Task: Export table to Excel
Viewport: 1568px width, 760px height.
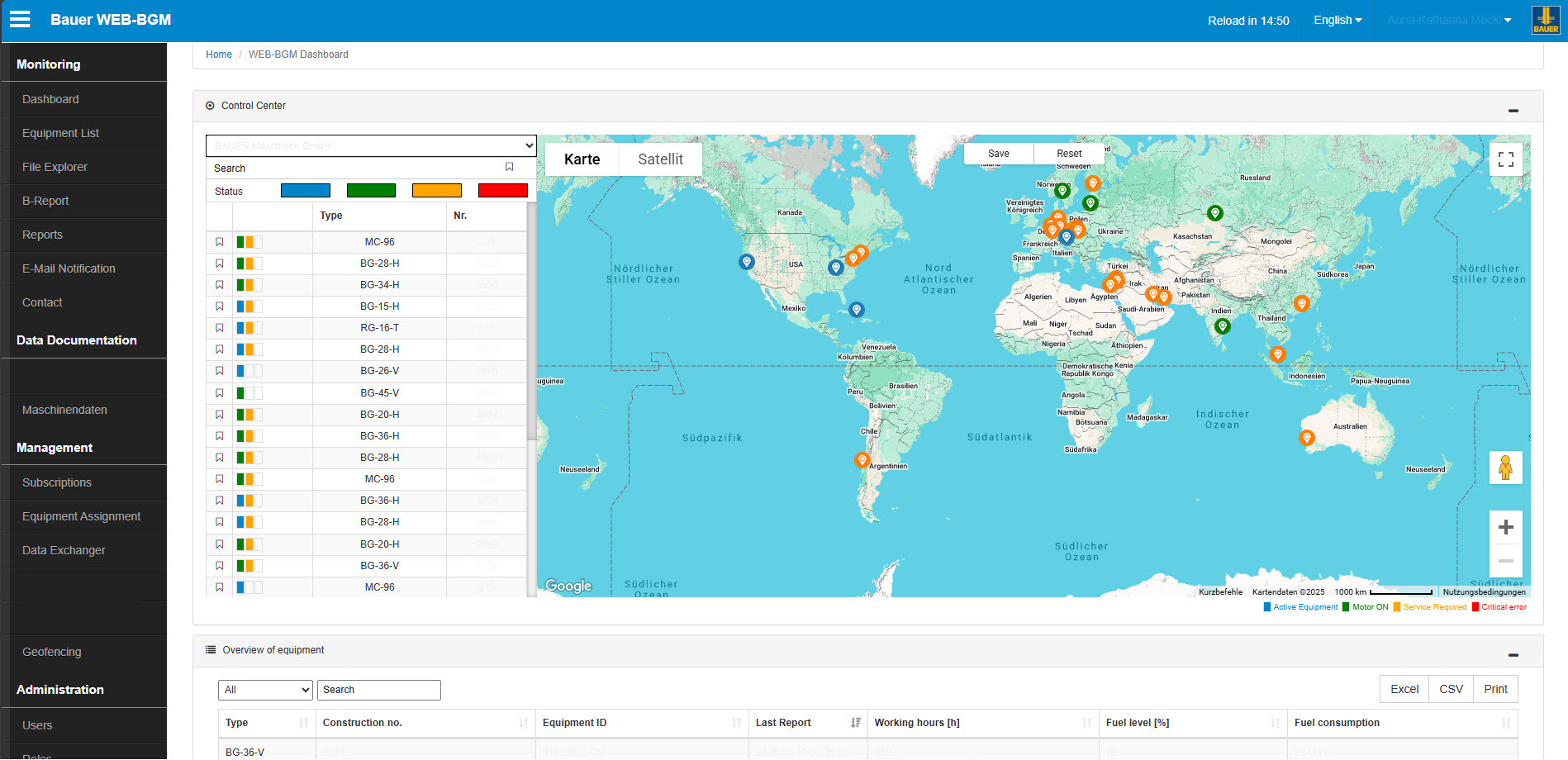Action: pyautogui.click(x=1404, y=689)
